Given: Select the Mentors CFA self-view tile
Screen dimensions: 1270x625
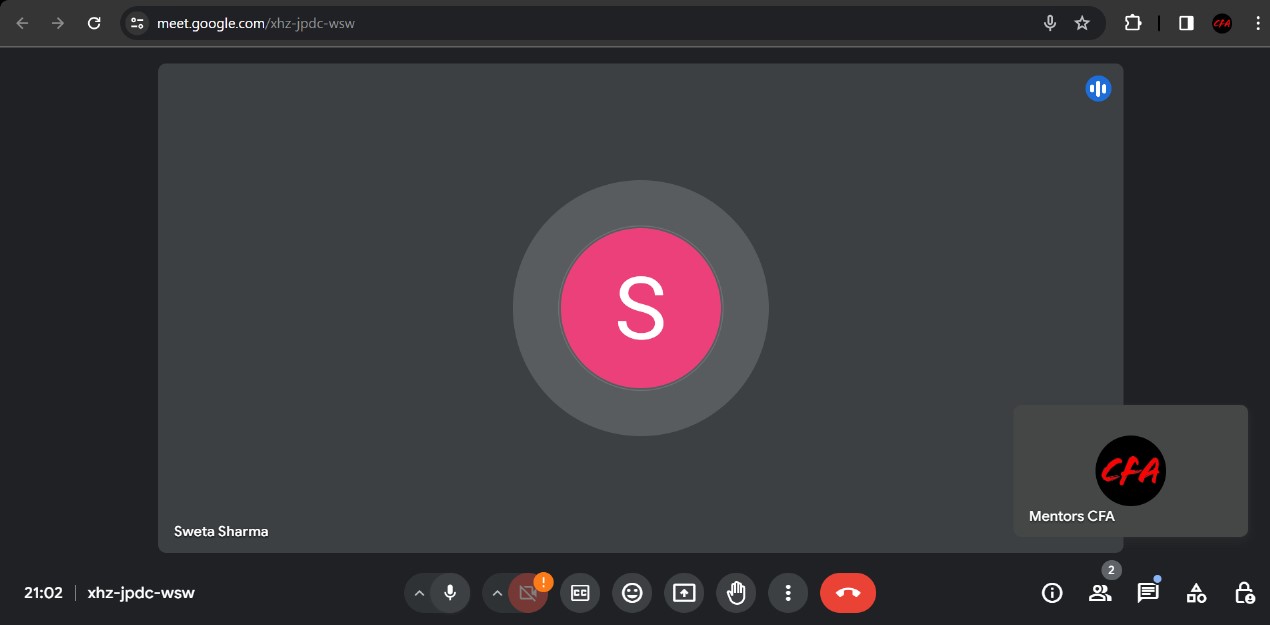Looking at the screenshot, I should [x=1130, y=470].
